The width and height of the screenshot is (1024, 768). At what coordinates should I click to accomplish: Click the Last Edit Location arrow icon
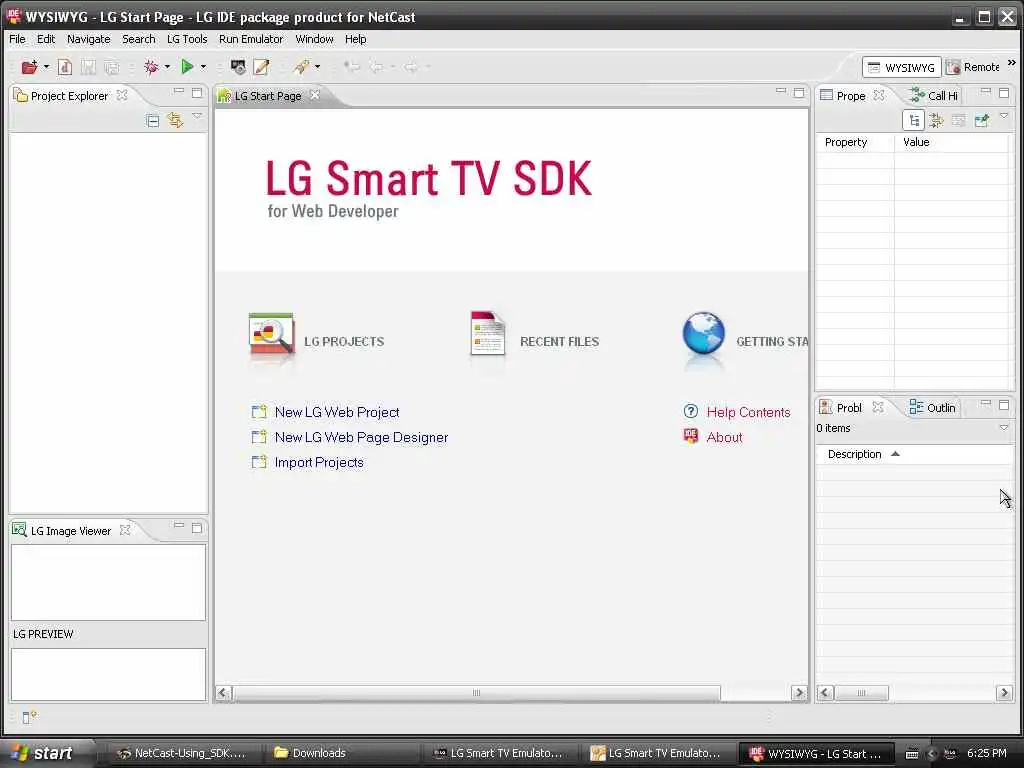click(x=352, y=67)
